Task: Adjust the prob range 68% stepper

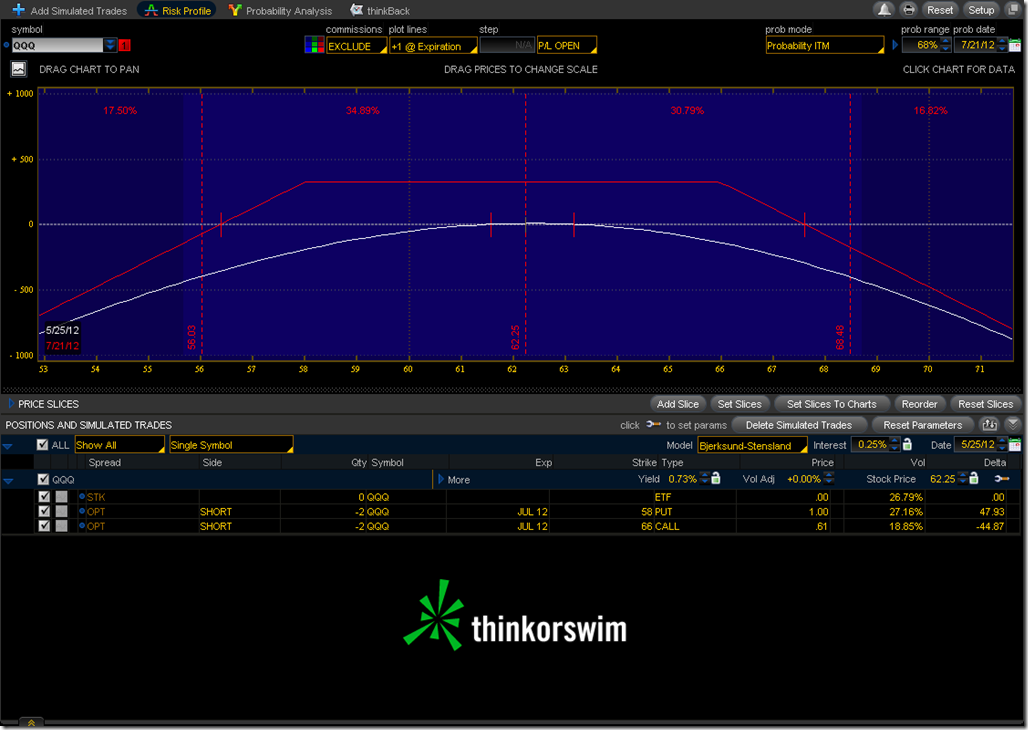Action: point(945,45)
